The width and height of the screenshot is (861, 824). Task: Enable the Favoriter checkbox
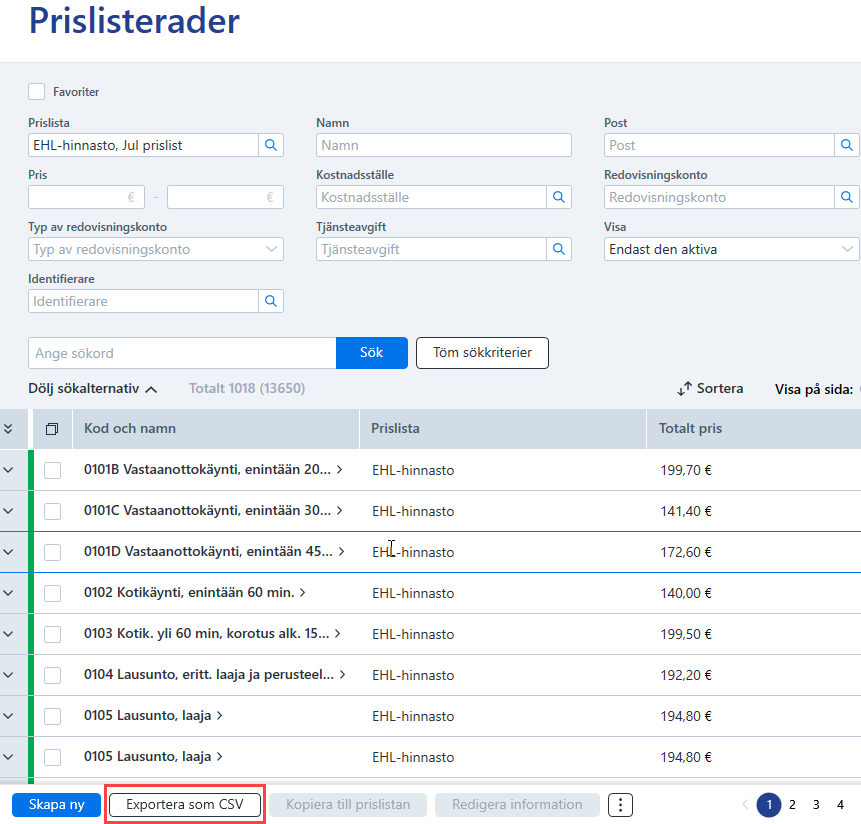coord(37,92)
